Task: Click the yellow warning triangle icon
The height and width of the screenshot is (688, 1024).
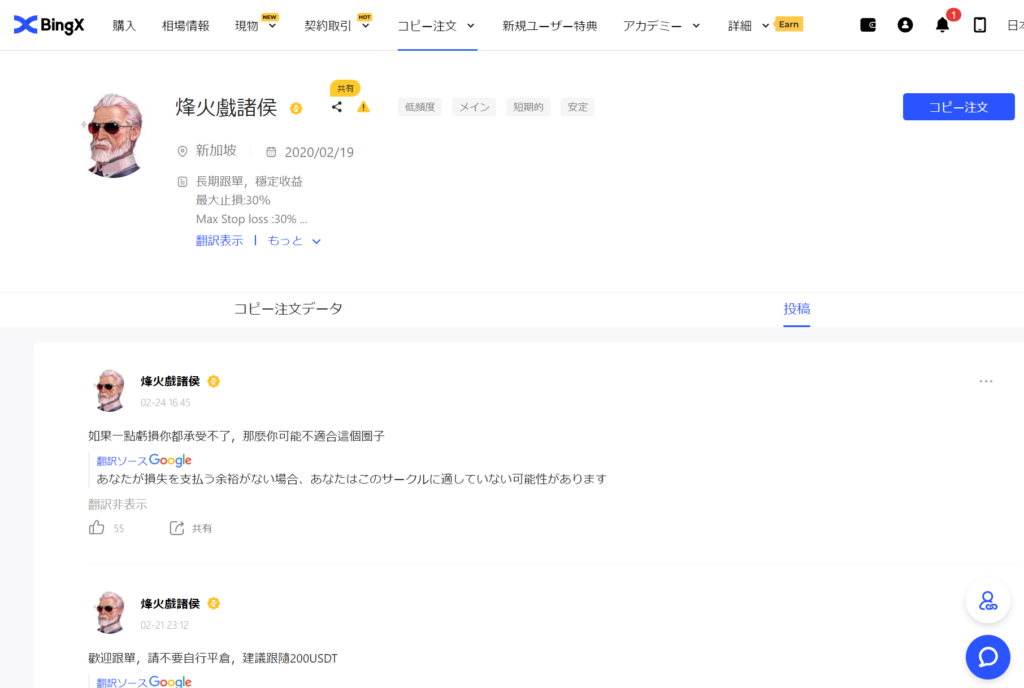Action: [363, 106]
